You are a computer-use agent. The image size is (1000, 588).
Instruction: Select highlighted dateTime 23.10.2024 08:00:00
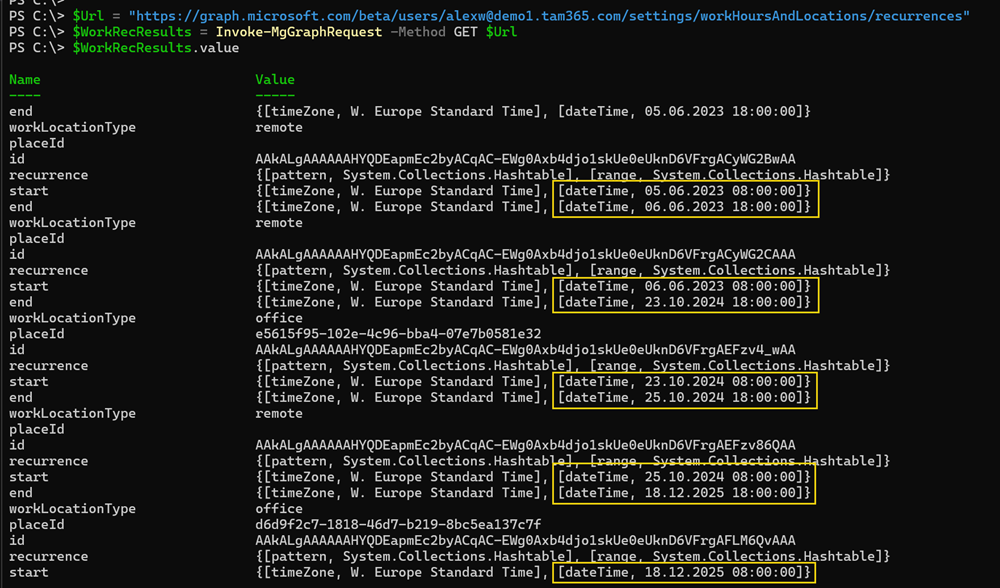pyautogui.click(x=684, y=382)
